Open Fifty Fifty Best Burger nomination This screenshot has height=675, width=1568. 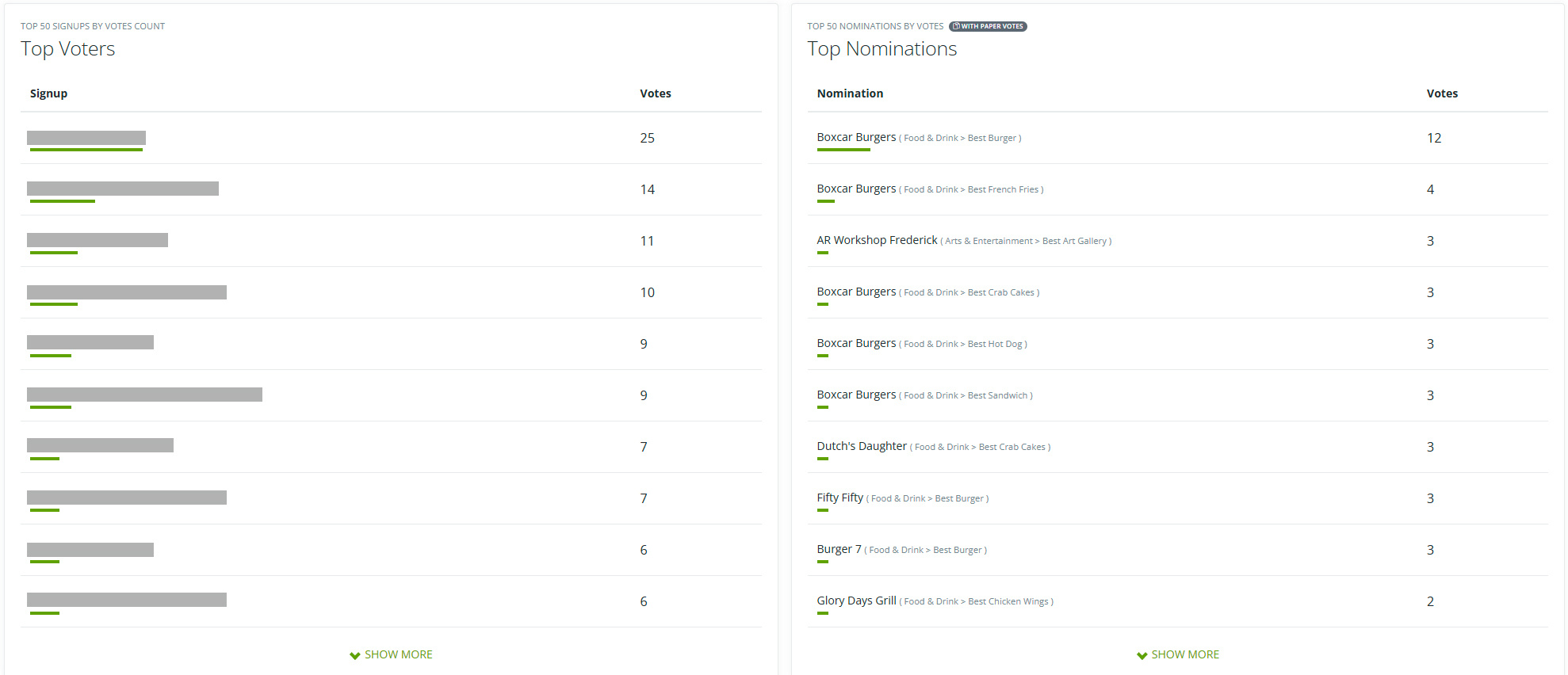tap(839, 498)
